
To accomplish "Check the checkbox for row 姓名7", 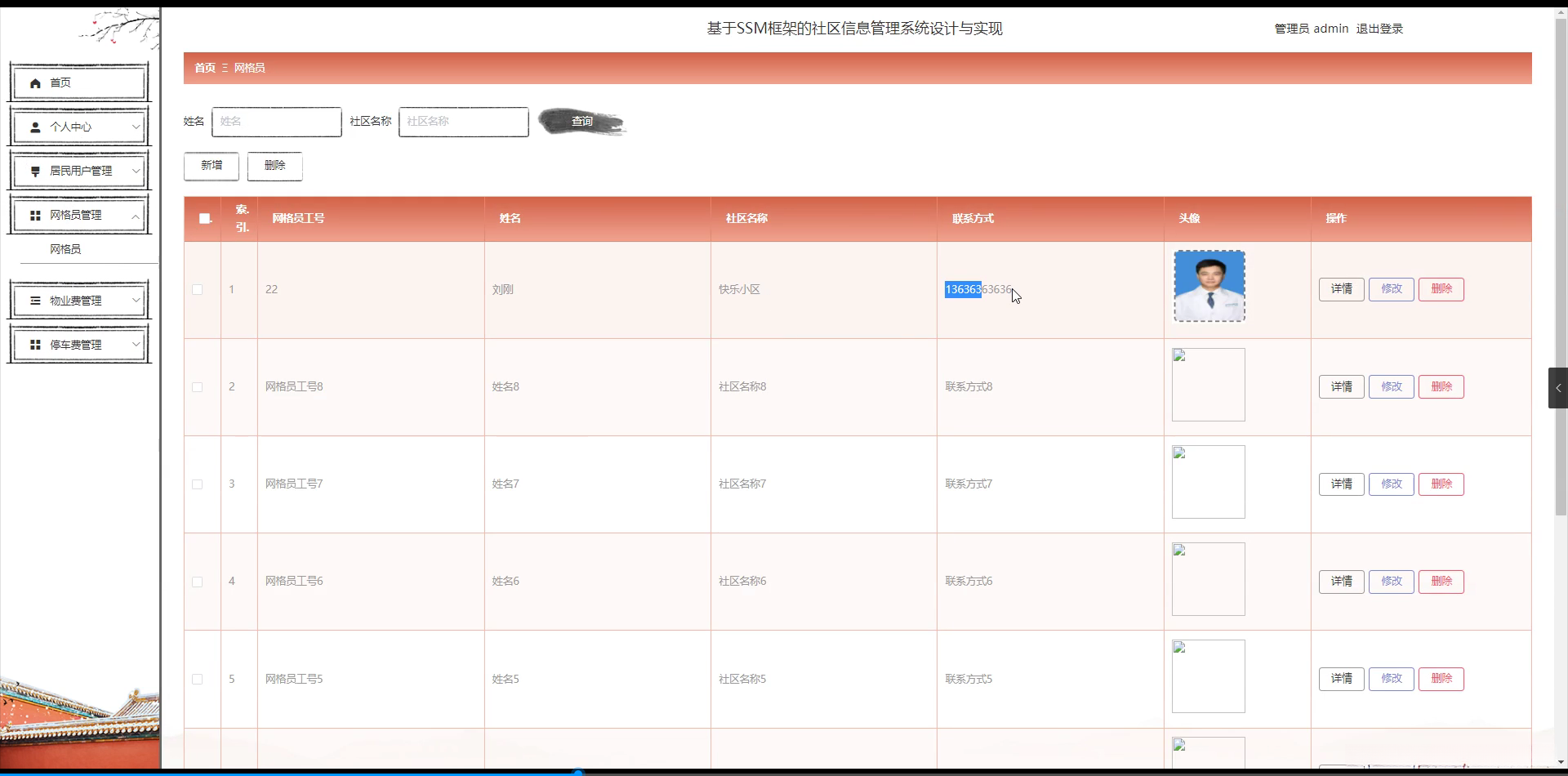I will point(197,484).
